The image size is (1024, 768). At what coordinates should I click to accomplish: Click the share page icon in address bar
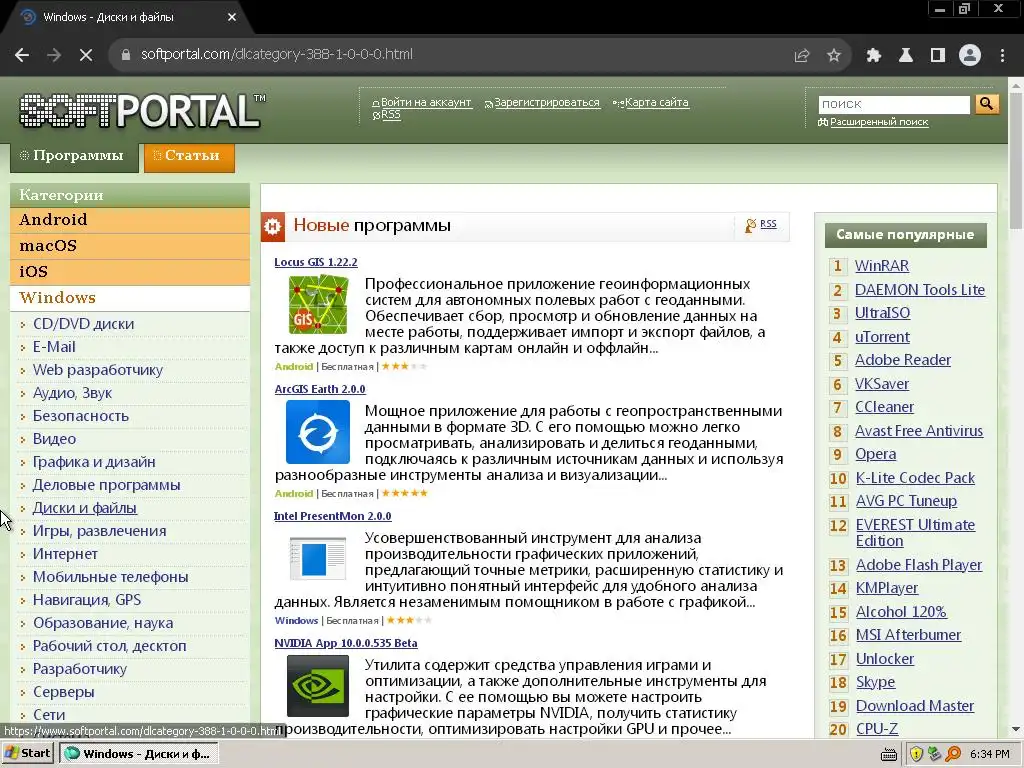[802, 56]
